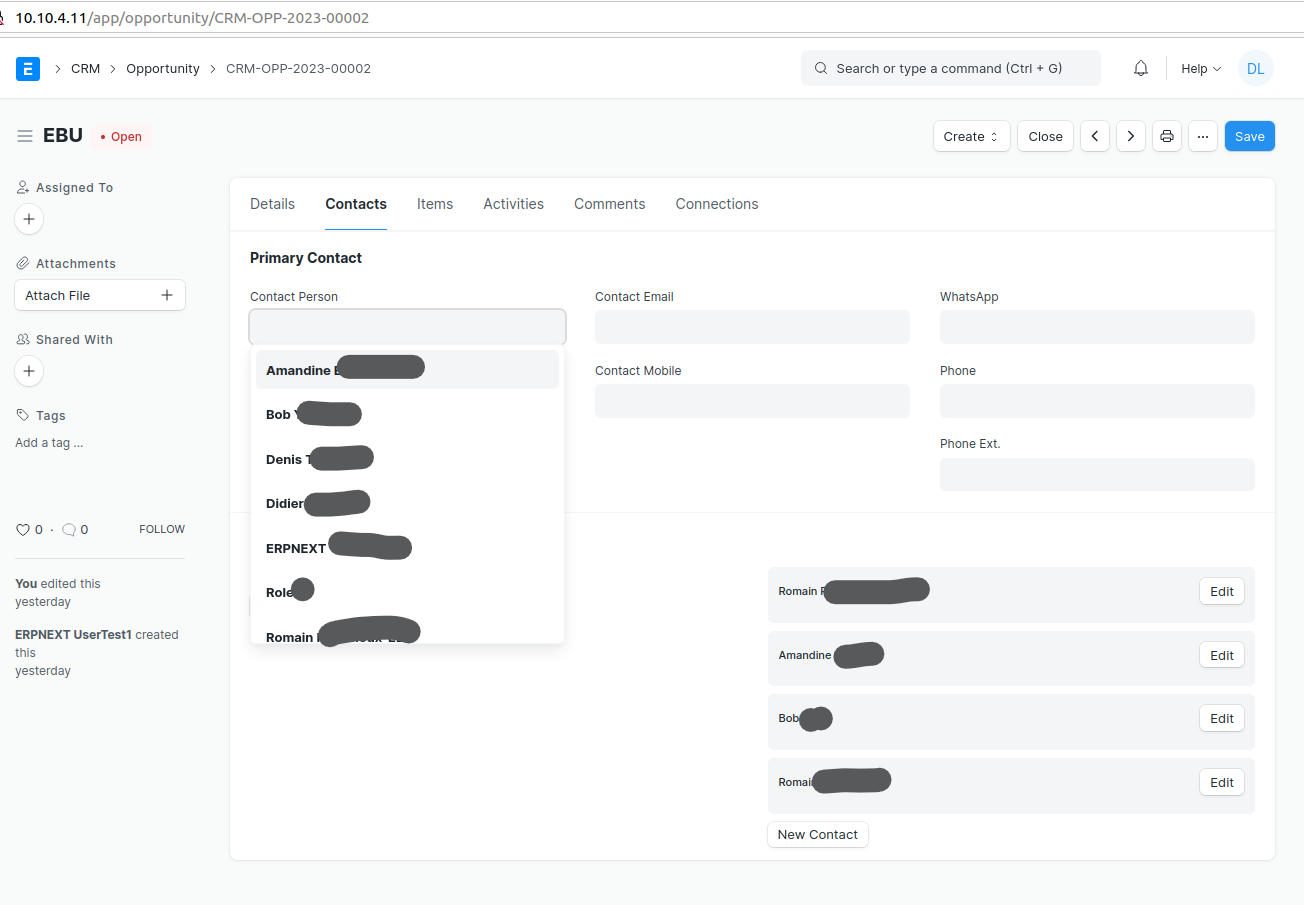Switch to the Items tab
1304x905 pixels.
point(435,203)
